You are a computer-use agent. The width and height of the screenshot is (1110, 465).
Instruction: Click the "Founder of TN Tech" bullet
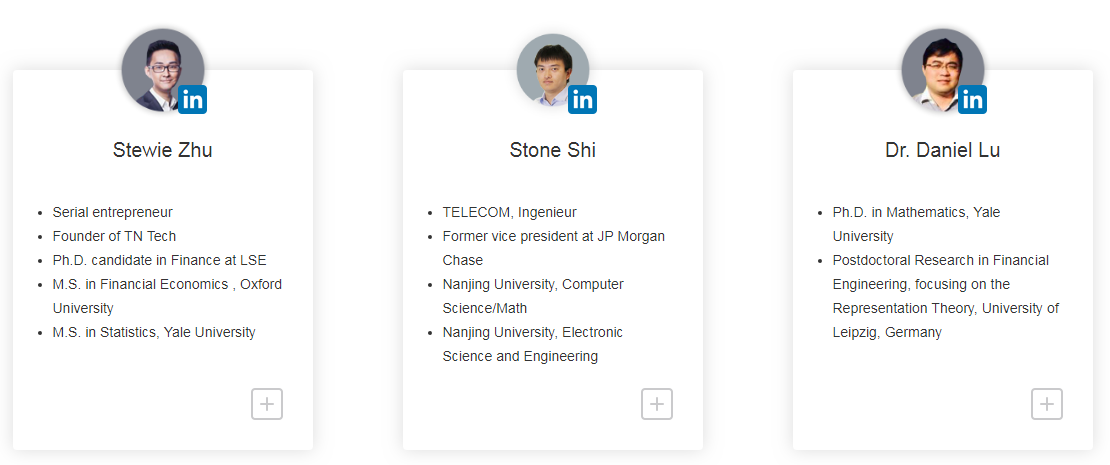point(114,236)
